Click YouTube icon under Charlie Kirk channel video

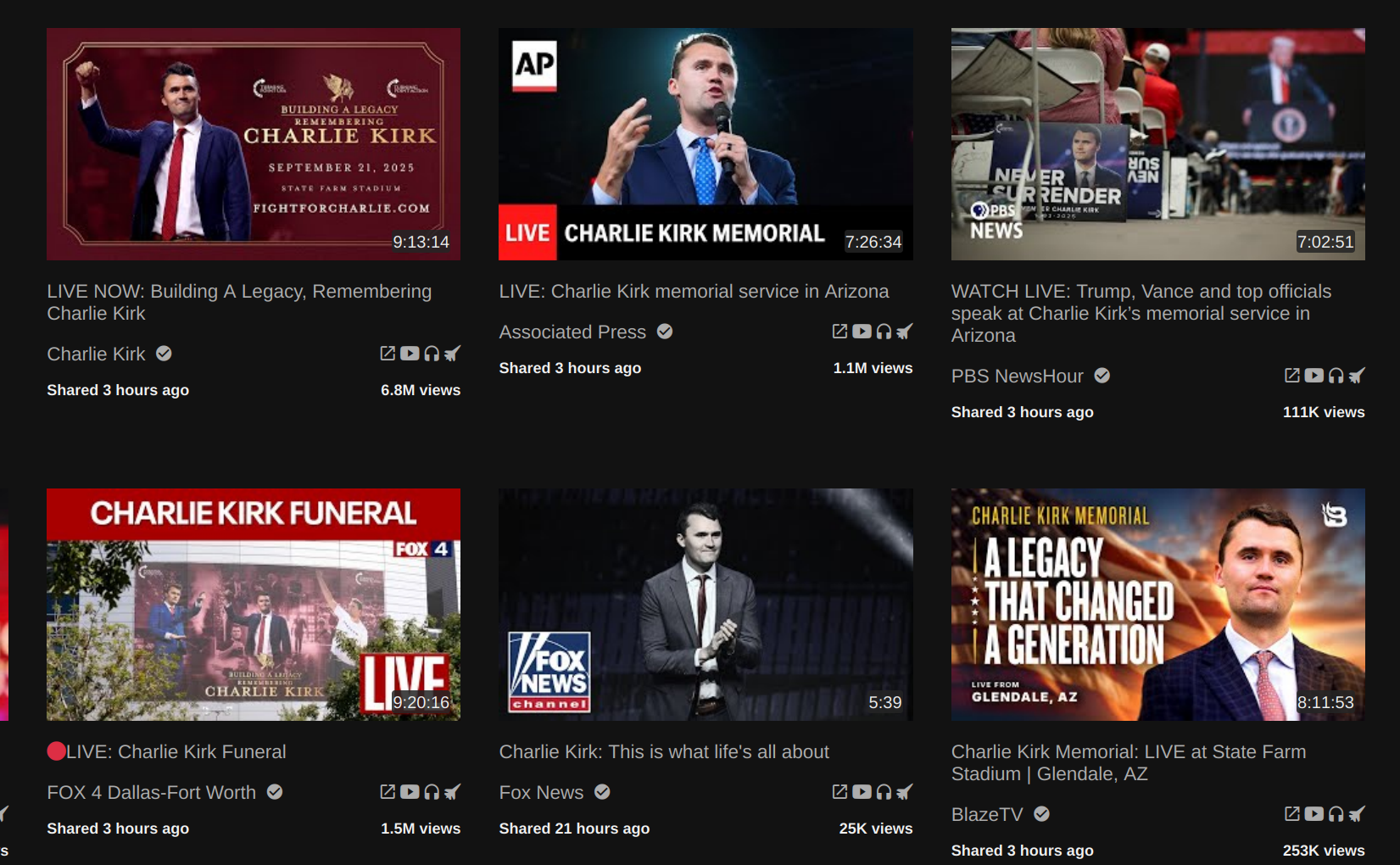coord(410,354)
